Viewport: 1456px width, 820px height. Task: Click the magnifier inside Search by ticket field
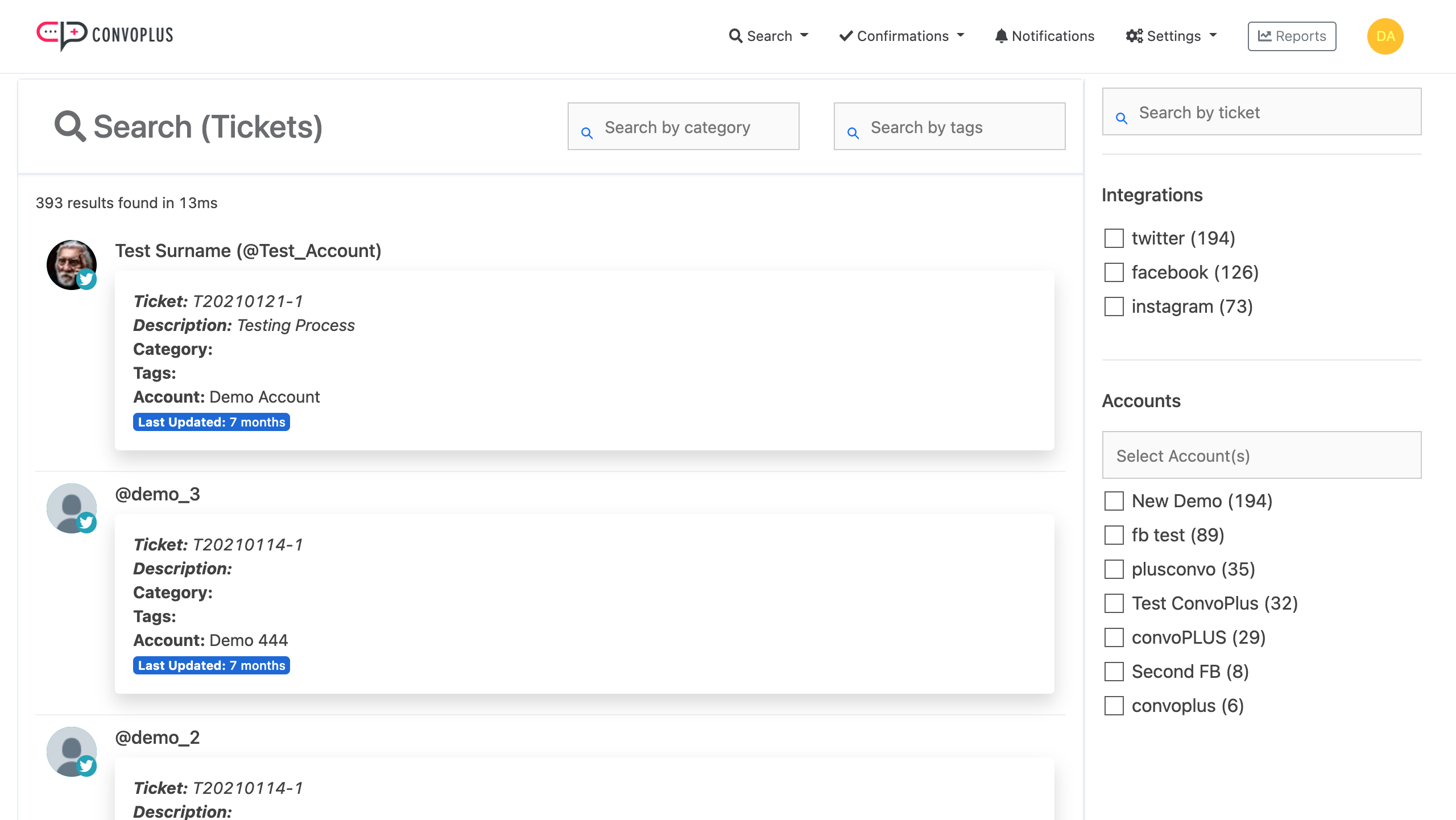tap(1120, 118)
